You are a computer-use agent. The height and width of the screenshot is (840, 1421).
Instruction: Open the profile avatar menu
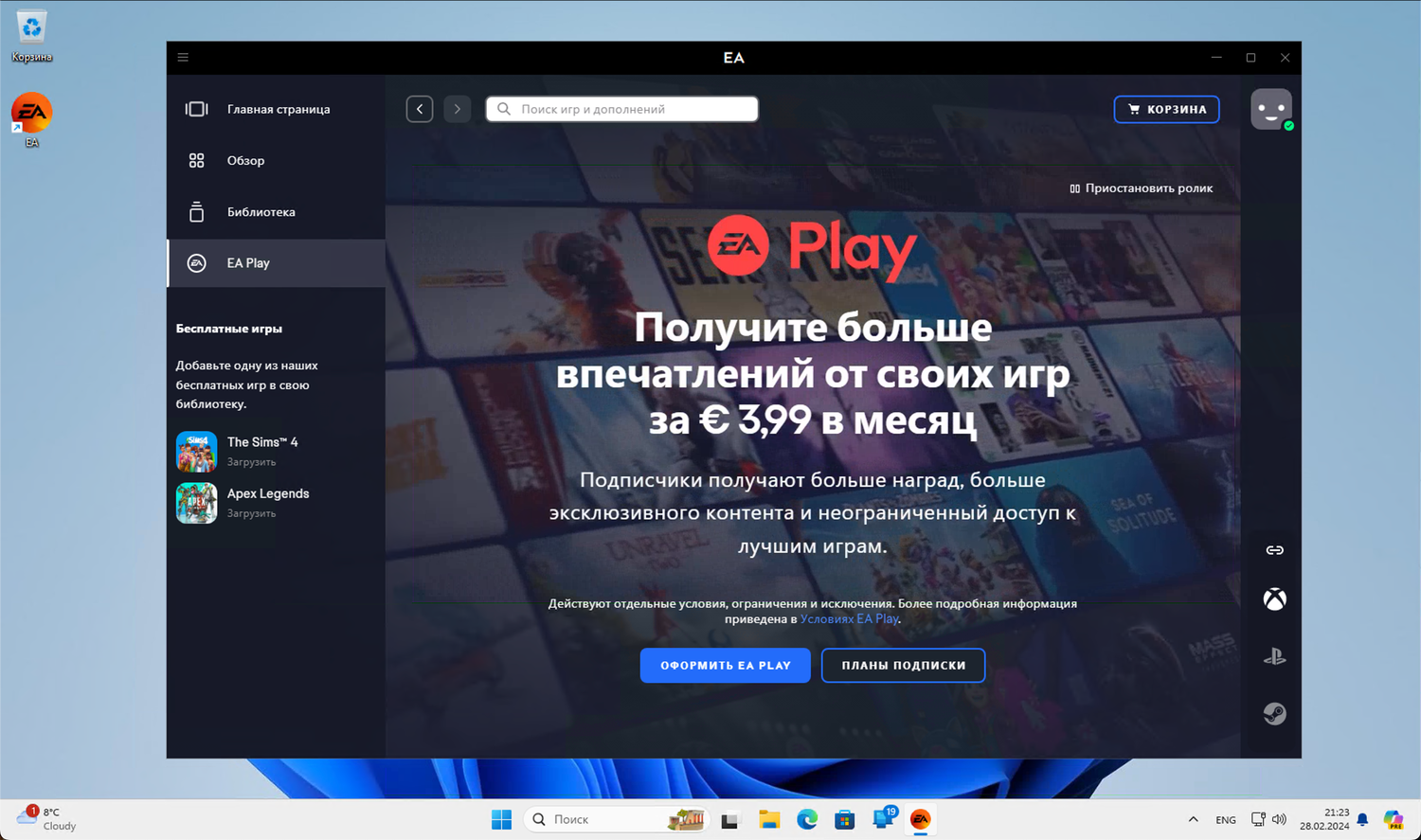(1271, 109)
